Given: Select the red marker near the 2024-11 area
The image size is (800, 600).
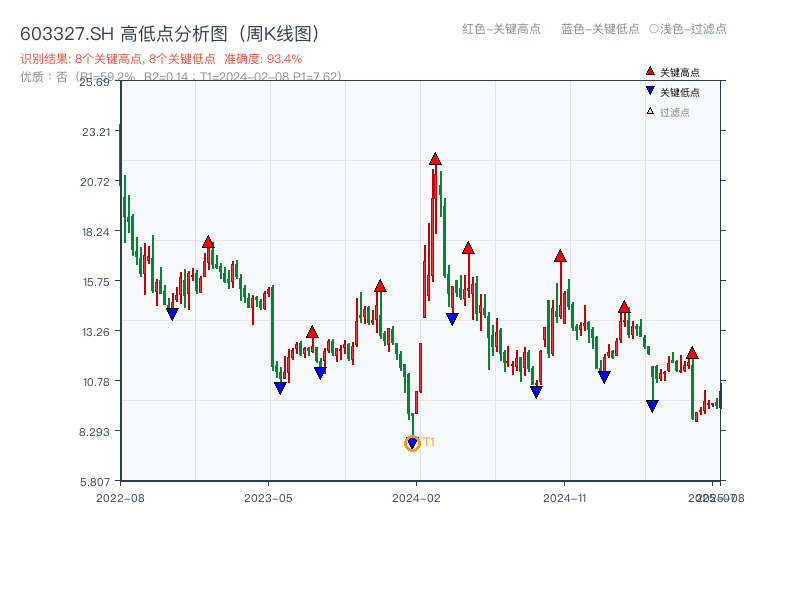Looking at the screenshot, I should (x=562, y=255).
